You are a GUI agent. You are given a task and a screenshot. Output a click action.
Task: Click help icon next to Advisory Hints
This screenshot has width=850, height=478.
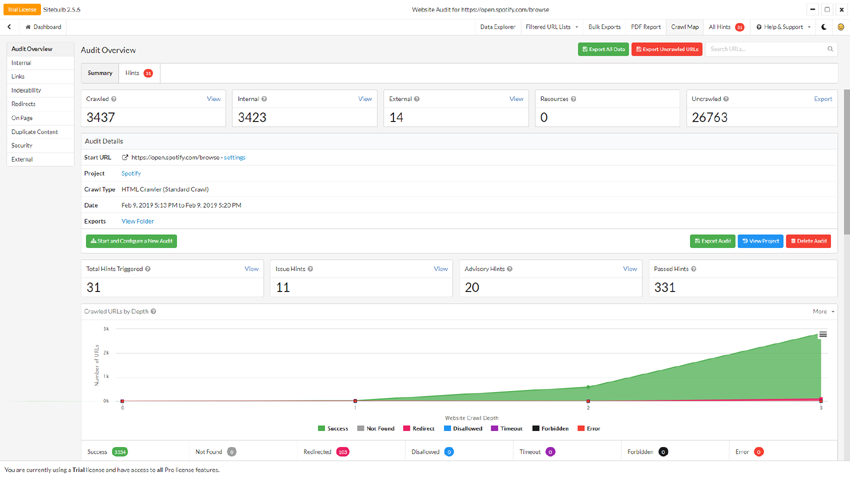point(510,269)
